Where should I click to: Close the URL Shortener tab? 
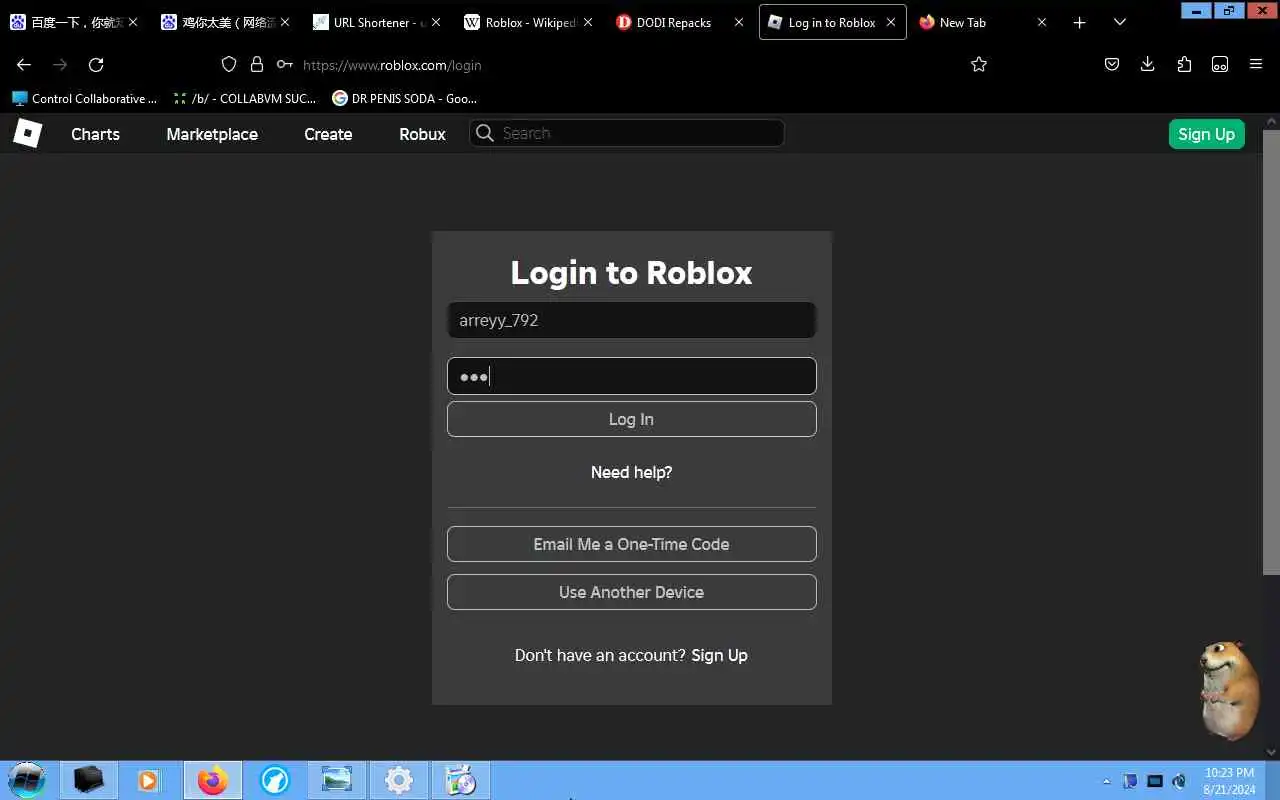(436, 22)
